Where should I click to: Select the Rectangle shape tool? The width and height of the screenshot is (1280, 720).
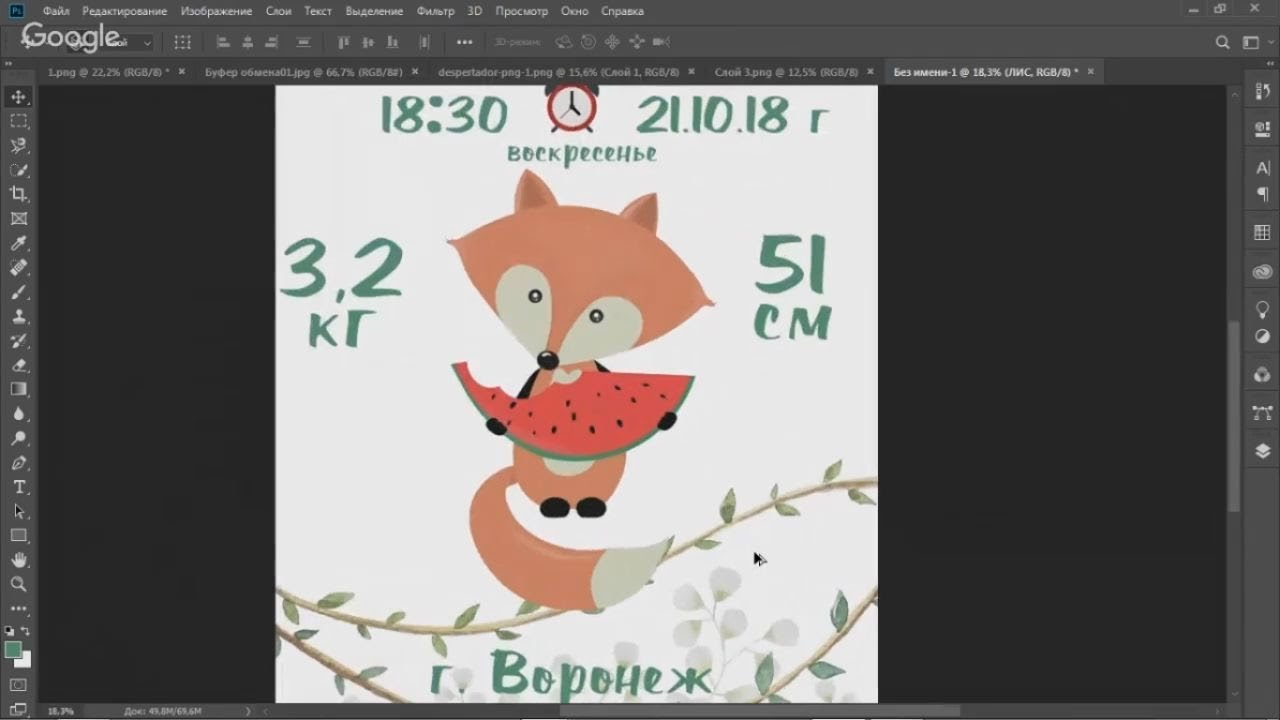click(19, 536)
